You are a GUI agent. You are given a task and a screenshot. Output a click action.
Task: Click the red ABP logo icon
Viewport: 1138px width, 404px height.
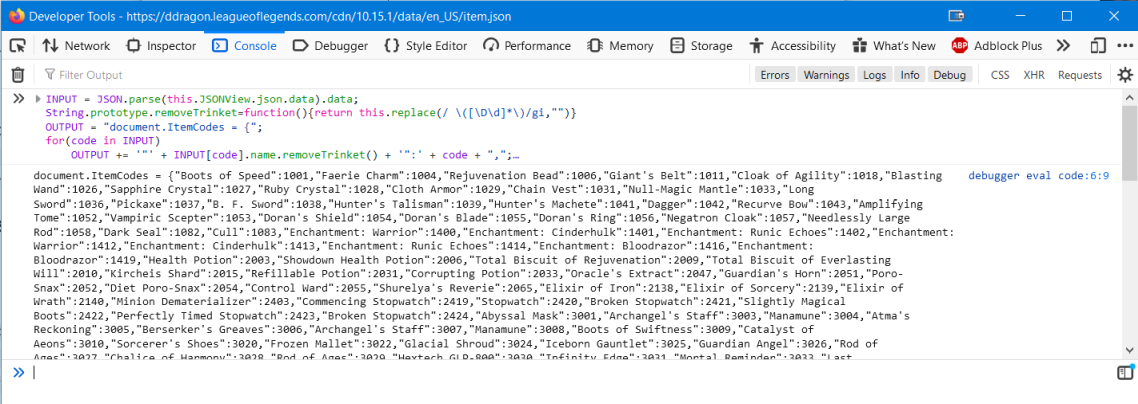tap(959, 46)
